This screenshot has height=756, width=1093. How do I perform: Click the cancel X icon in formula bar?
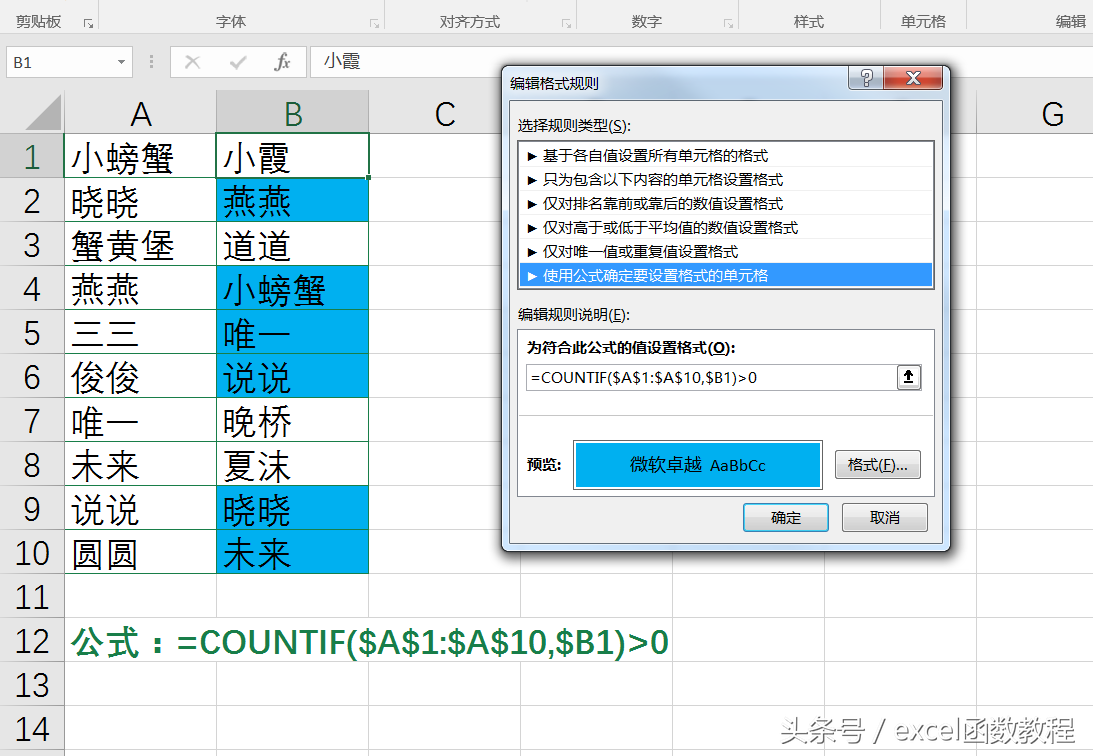point(192,62)
